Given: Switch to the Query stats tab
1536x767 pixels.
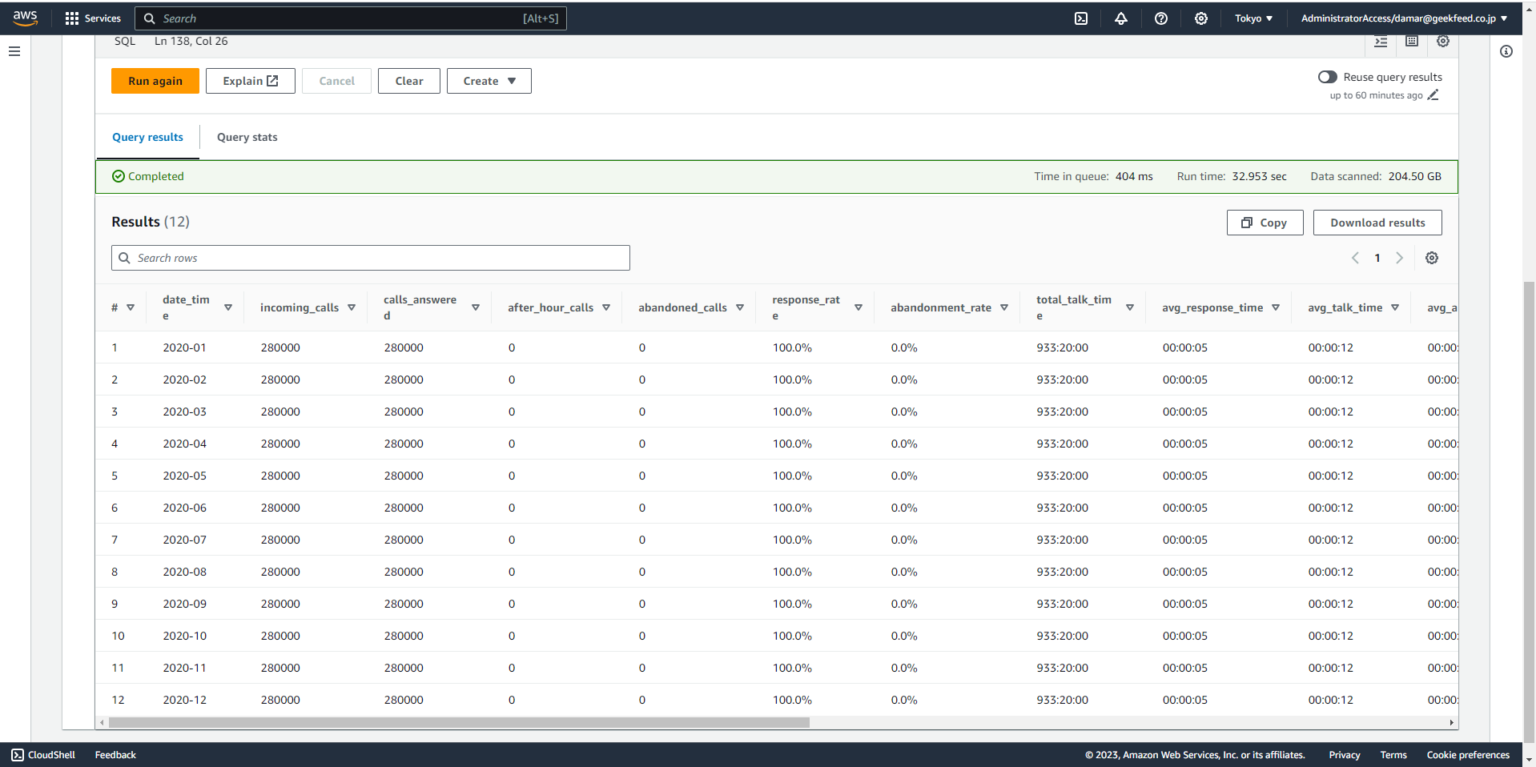Looking at the screenshot, I should [x=247, y=137].
